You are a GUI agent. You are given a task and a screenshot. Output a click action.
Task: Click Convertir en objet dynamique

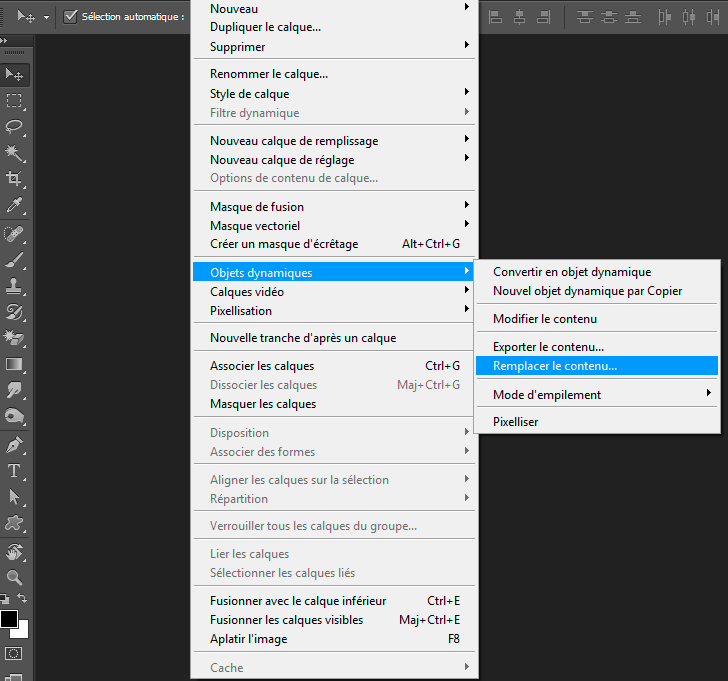click(571, 272)
